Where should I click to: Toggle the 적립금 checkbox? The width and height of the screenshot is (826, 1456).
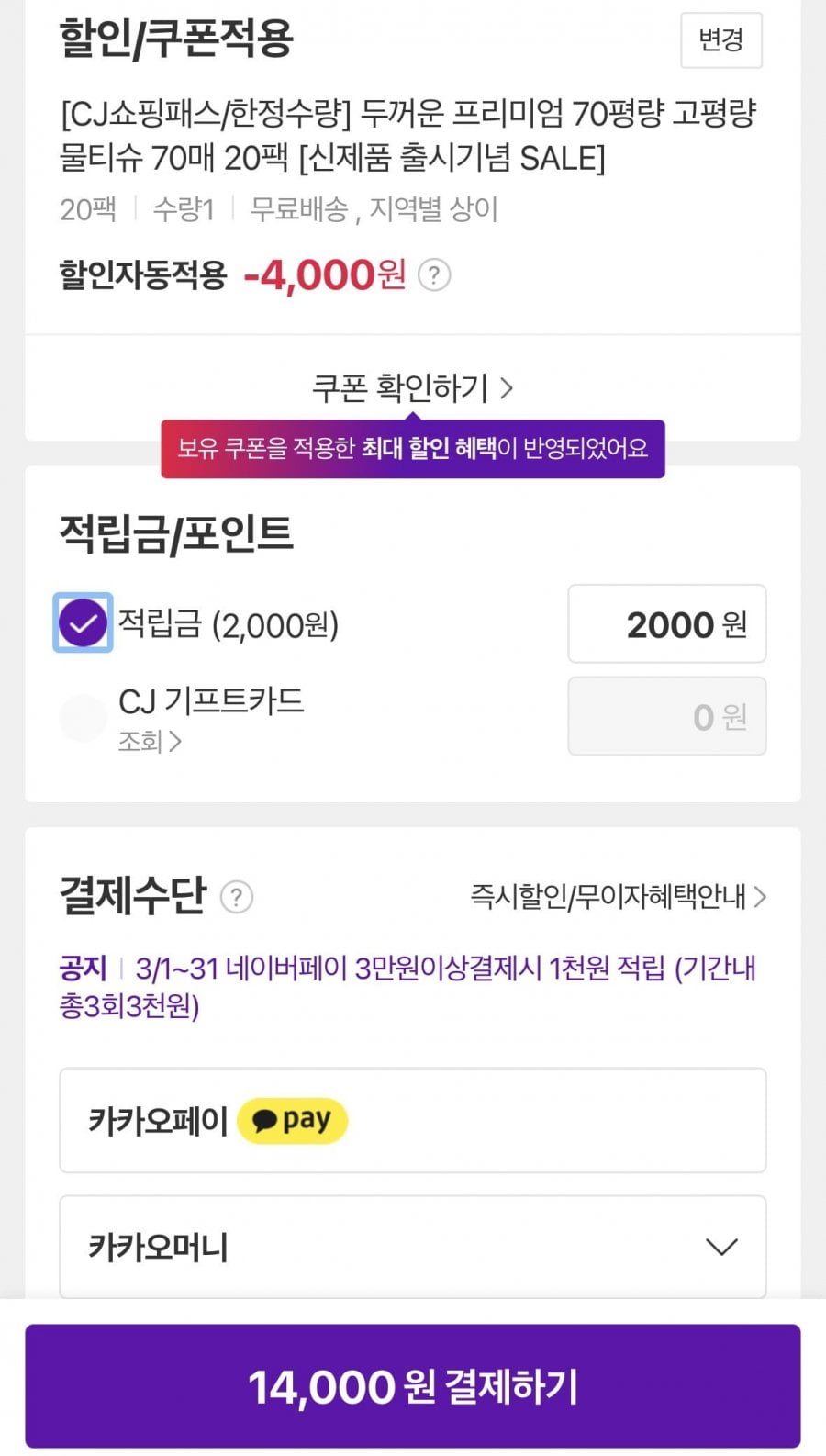[x=83, y=623]
